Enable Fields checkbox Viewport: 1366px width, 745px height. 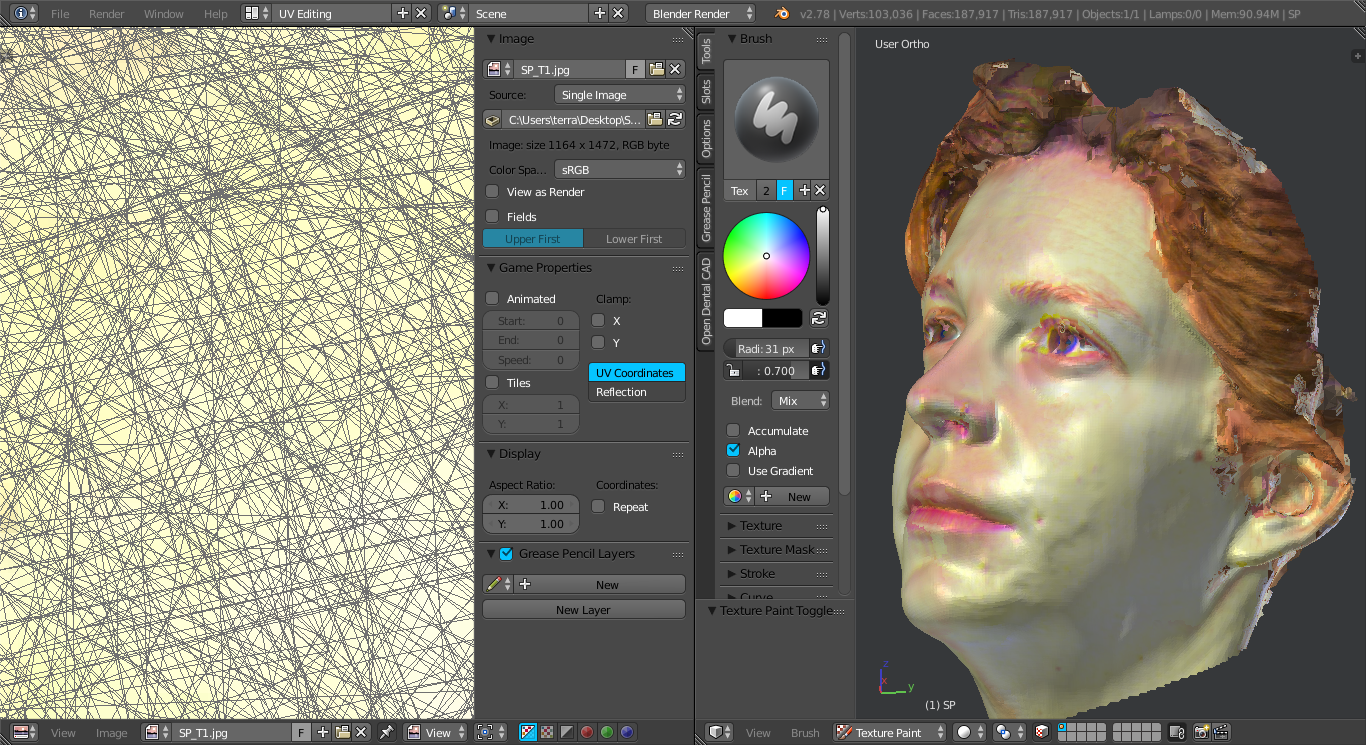pos(492,216)
